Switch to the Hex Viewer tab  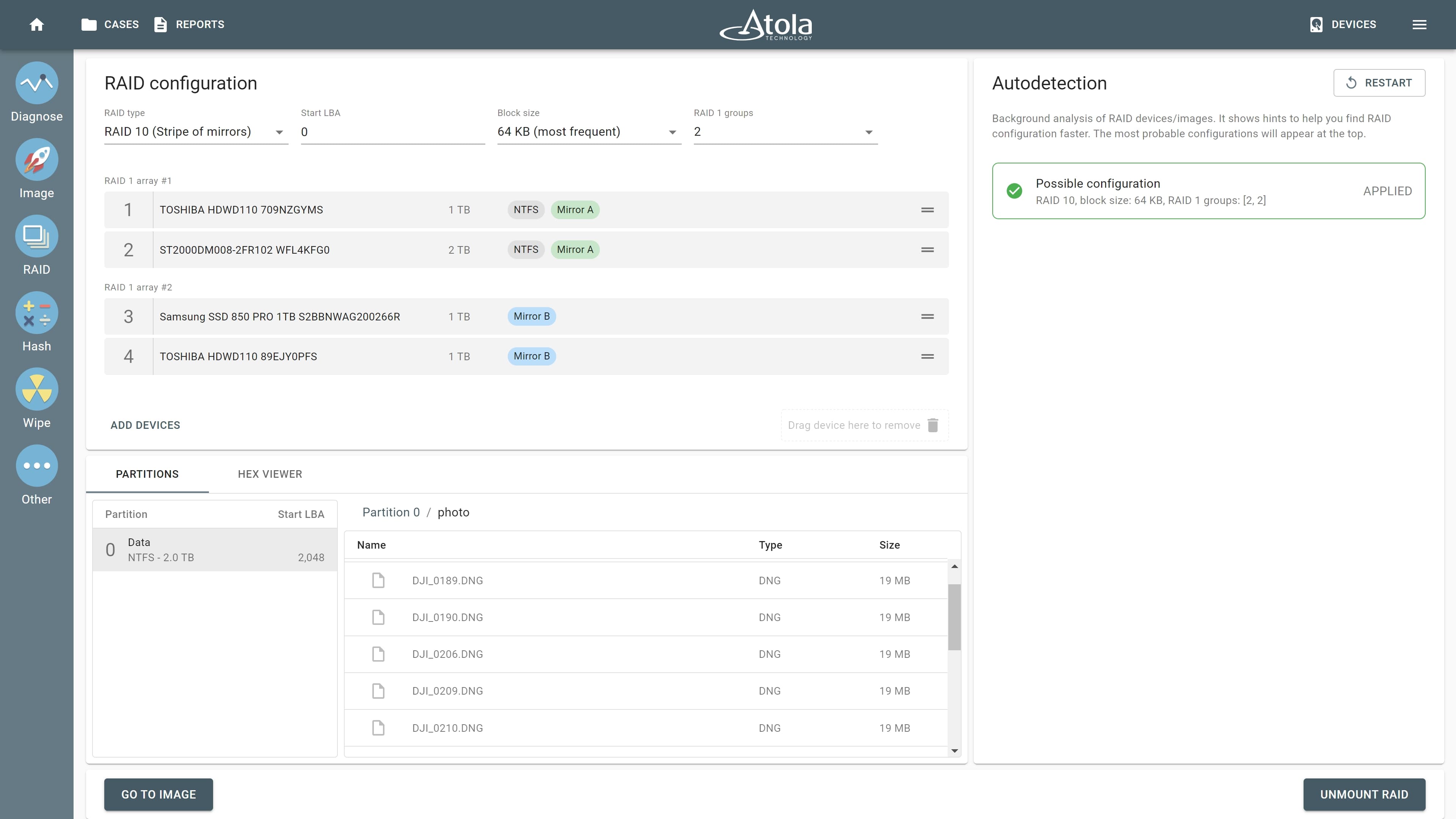click(x=270, y=474)
